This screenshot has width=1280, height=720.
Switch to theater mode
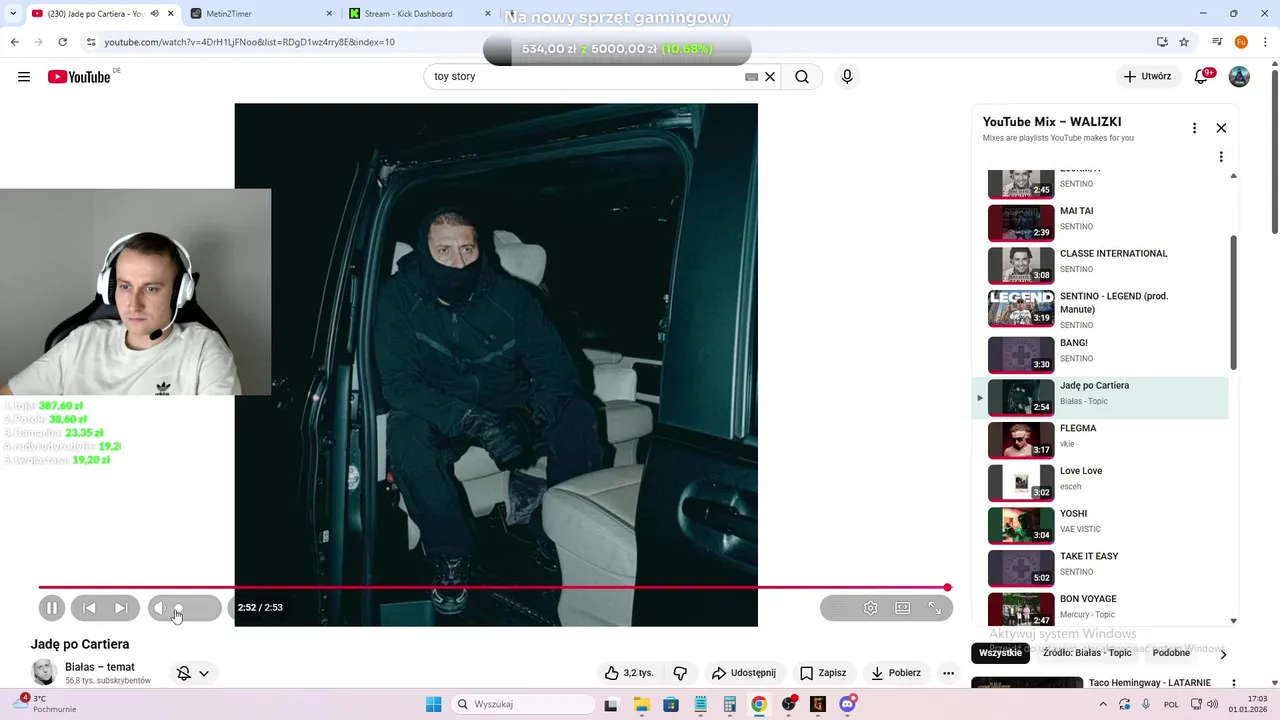pos(903,608)
